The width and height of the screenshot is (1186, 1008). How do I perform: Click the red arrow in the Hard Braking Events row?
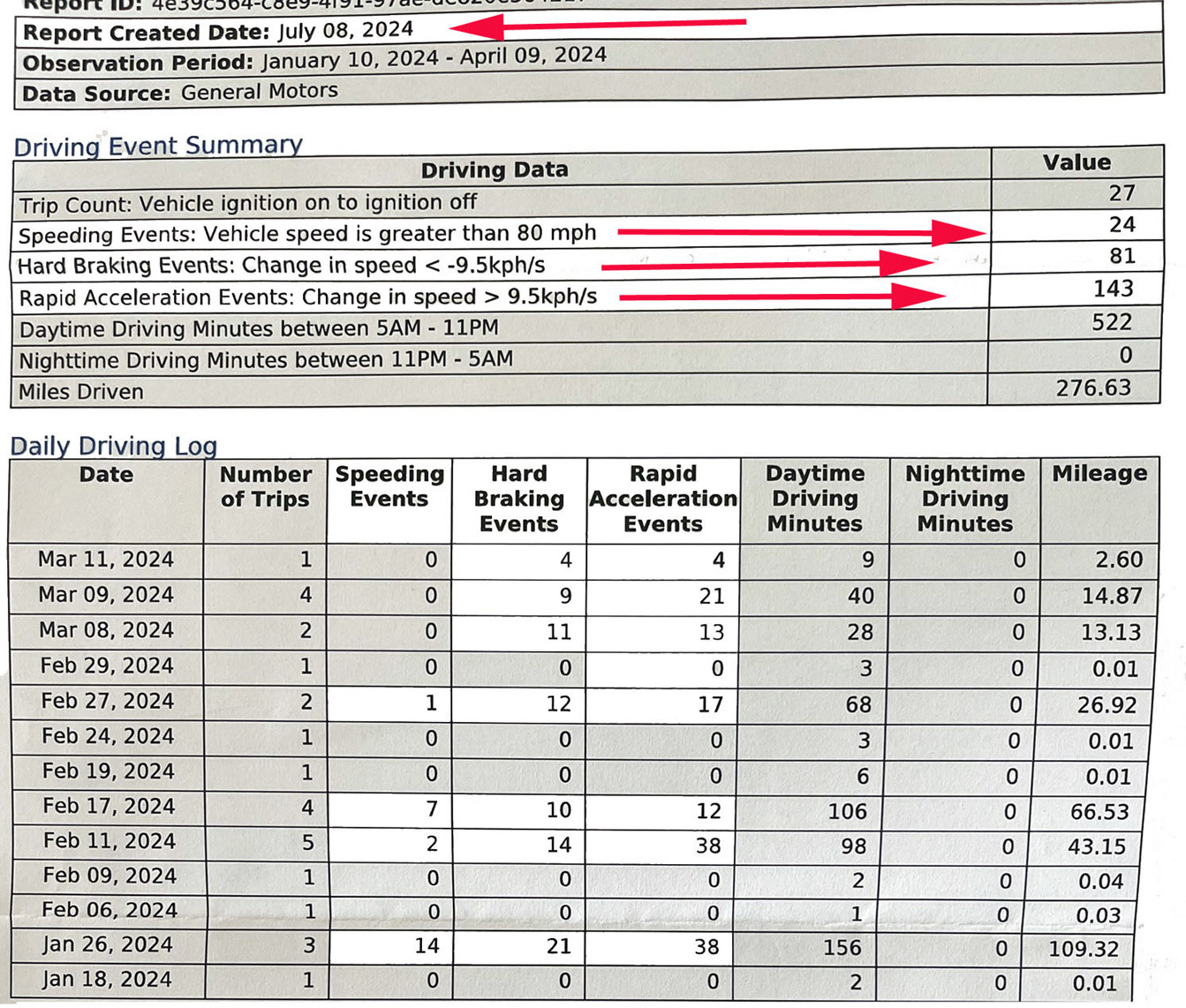(767, 264)
